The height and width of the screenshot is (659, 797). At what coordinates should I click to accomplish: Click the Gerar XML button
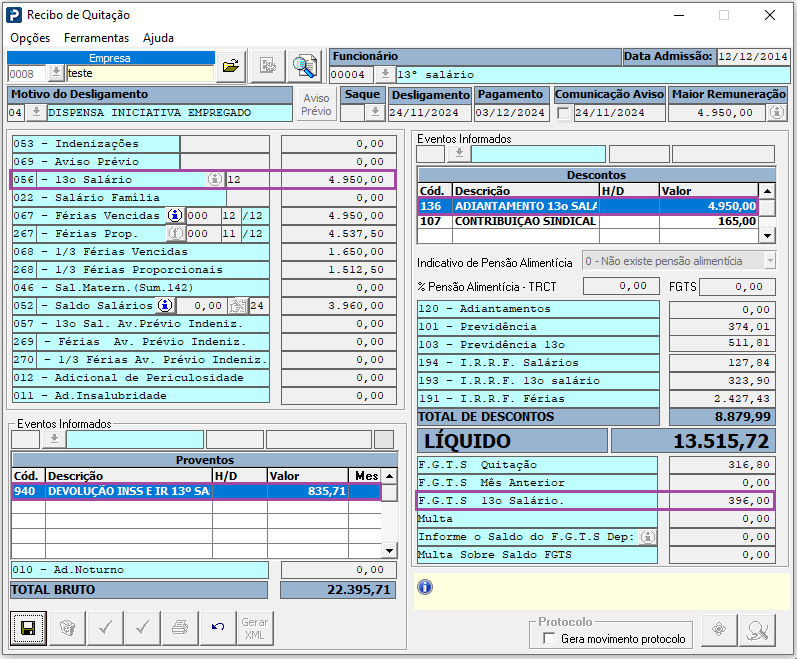point(255,628)
